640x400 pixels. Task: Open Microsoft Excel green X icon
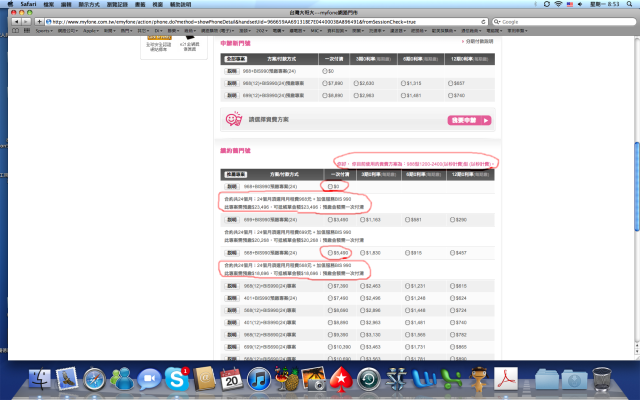pyautogui.click(x=451, y=379)
